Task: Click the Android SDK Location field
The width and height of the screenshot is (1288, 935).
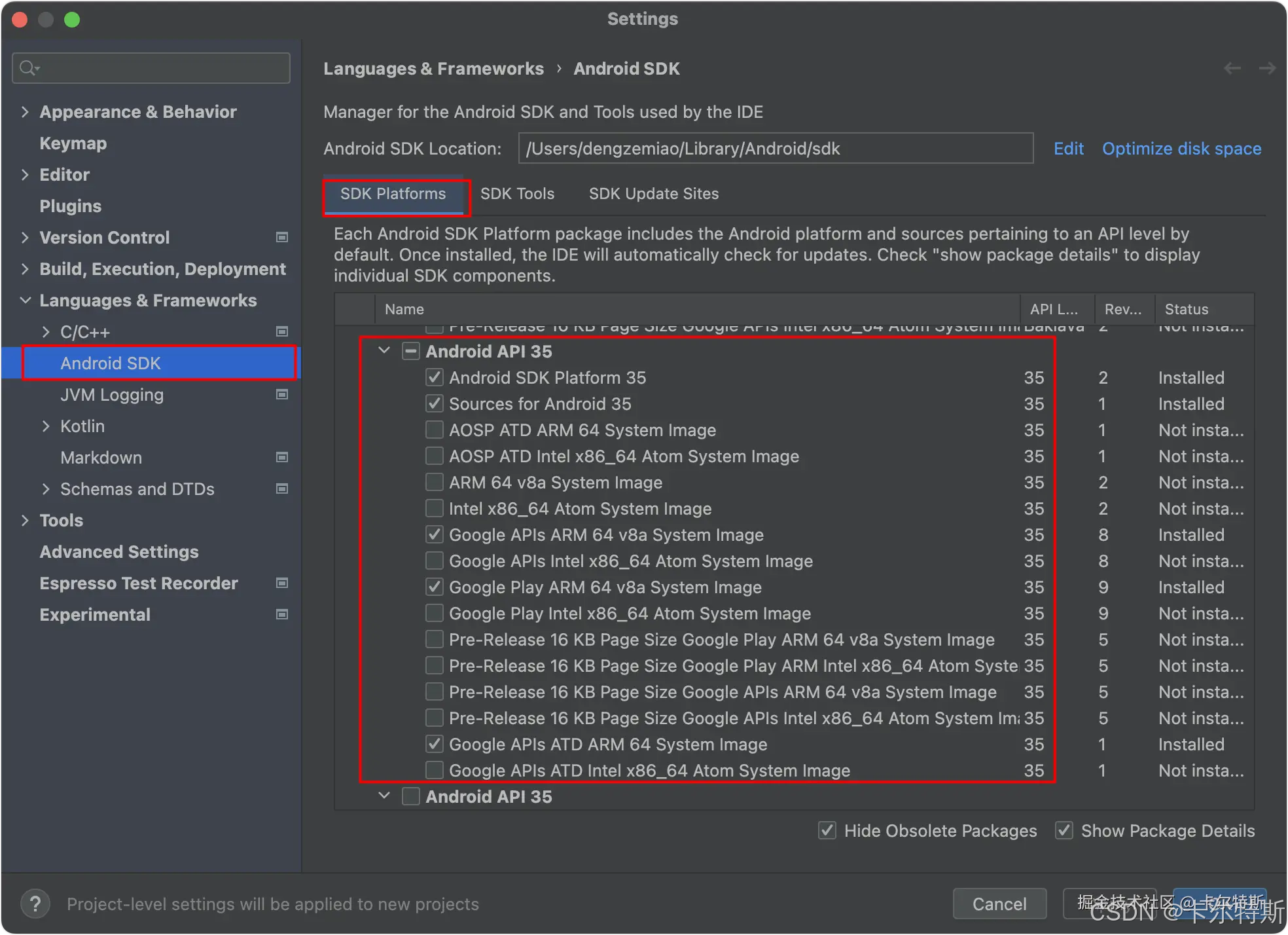Action: [776, 149]
